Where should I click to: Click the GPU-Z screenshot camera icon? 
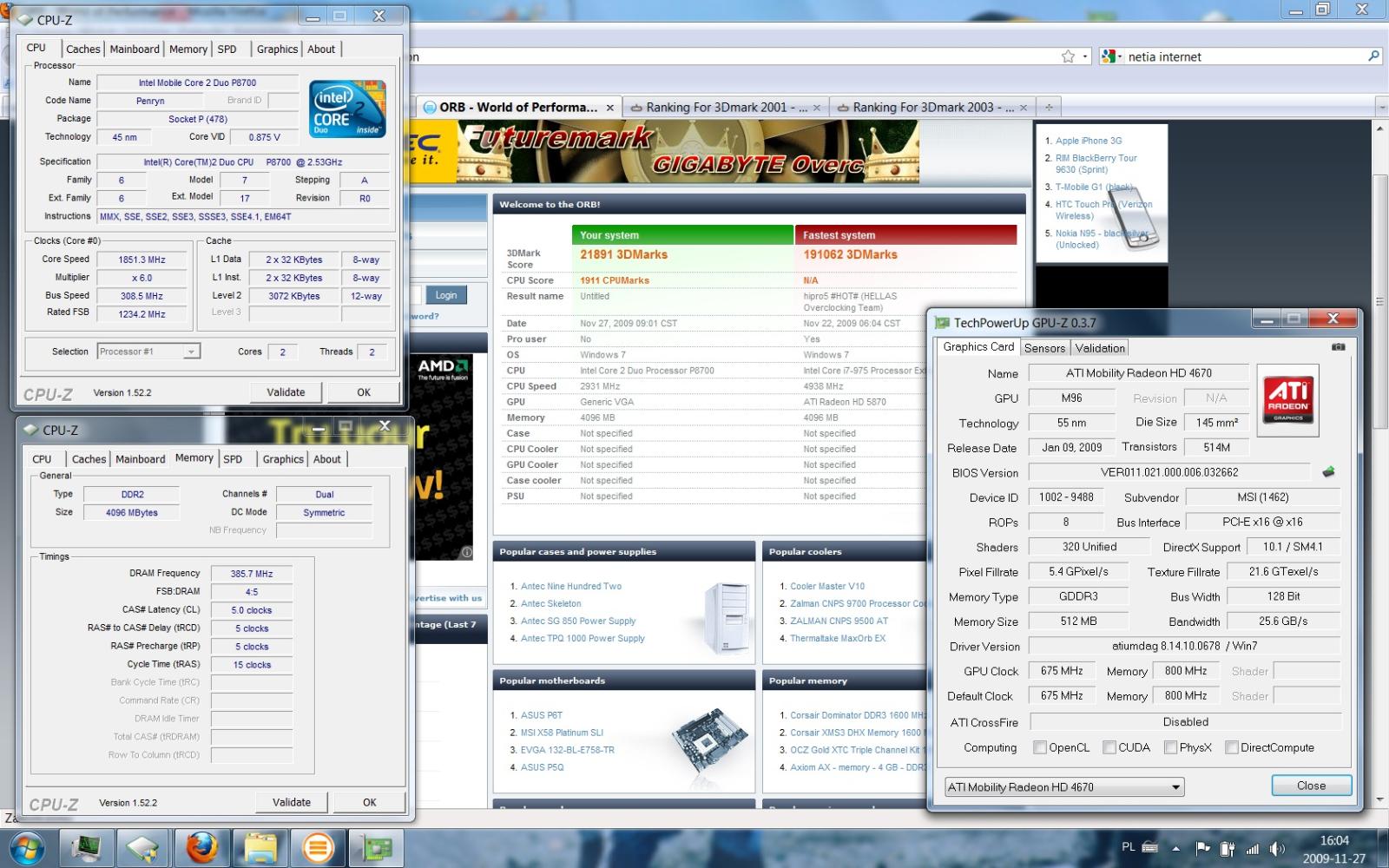point(1338,347)
